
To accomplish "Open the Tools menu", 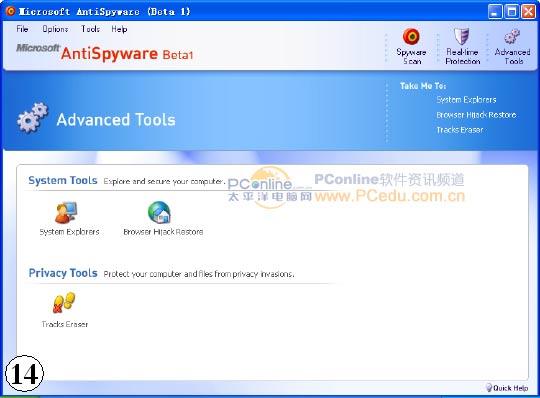I will point(90,29).
